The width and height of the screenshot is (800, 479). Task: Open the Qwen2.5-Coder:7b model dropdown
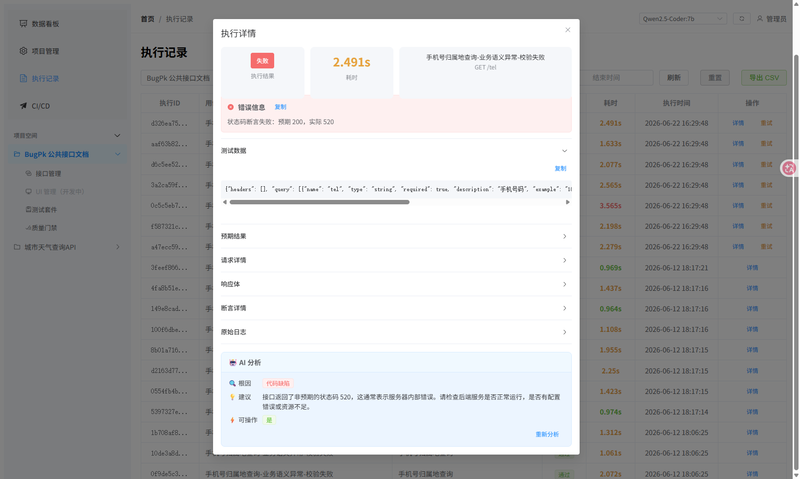point(683,19)
